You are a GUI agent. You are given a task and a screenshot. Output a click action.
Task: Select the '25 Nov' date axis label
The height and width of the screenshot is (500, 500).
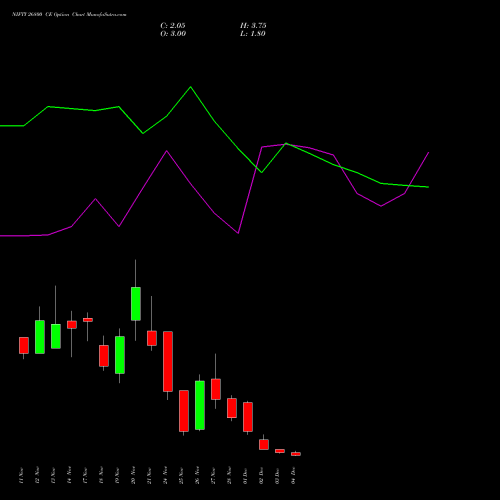[x=181, y=475]
